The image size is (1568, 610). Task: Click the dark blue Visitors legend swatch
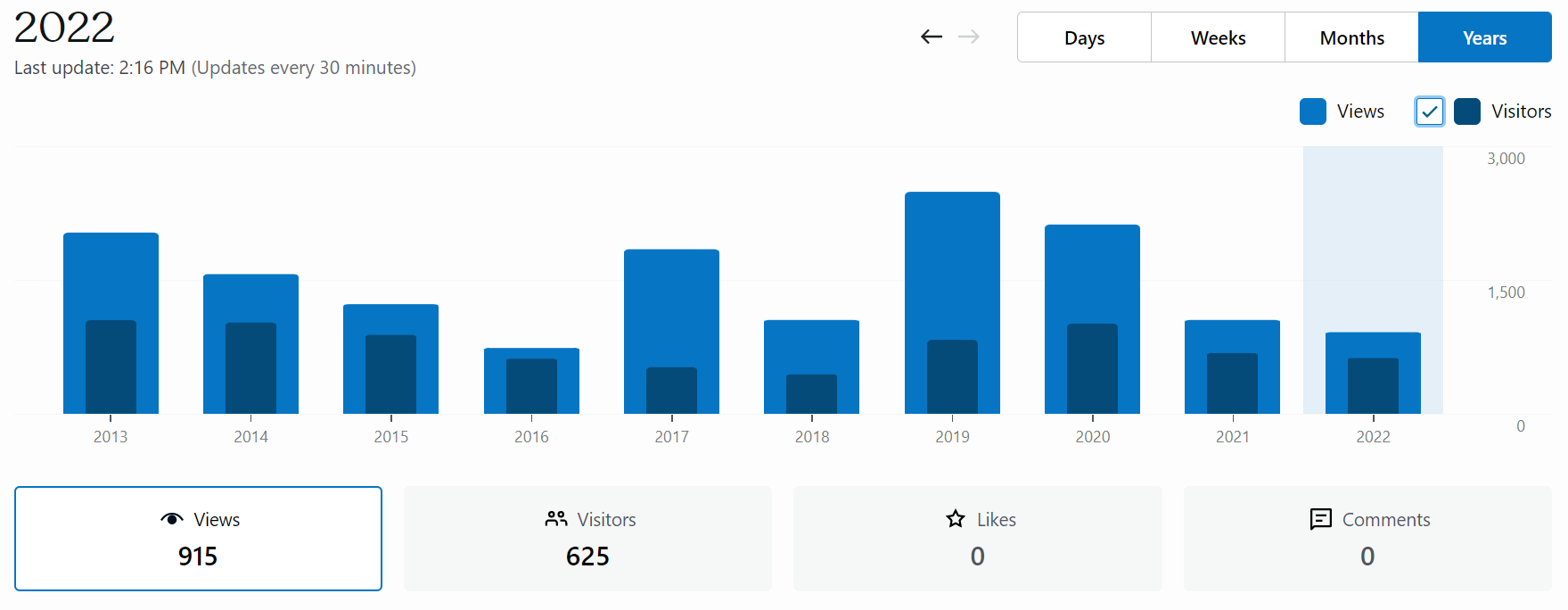coord(1466,111)
